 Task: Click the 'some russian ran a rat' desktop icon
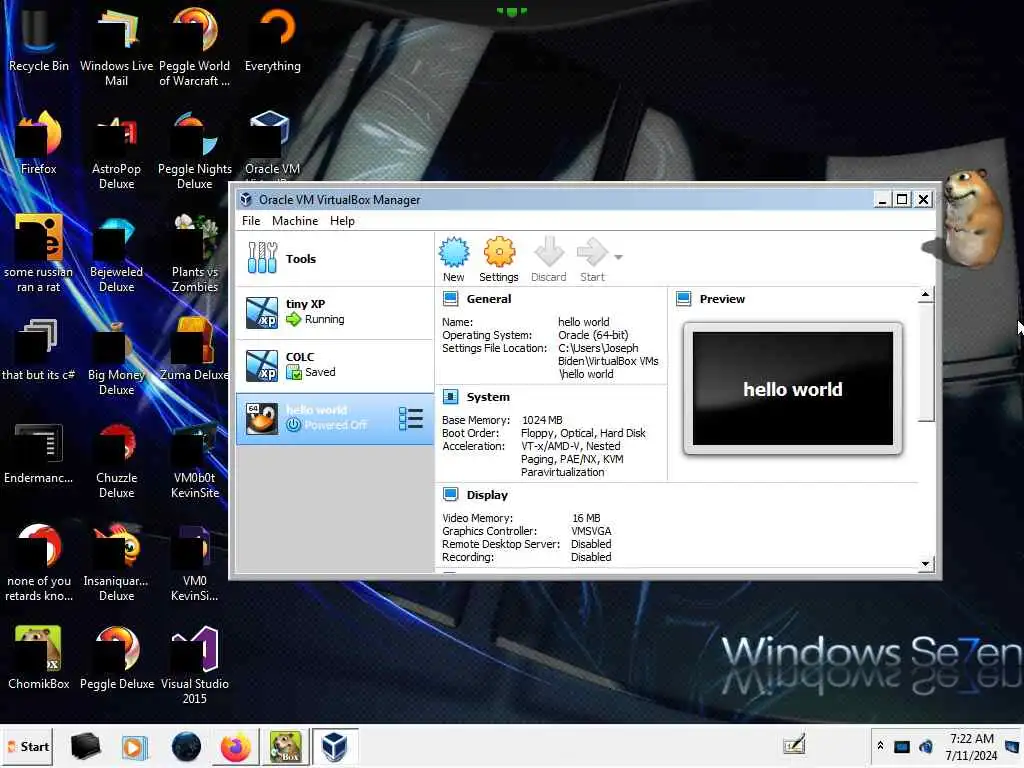coord(39,253)
